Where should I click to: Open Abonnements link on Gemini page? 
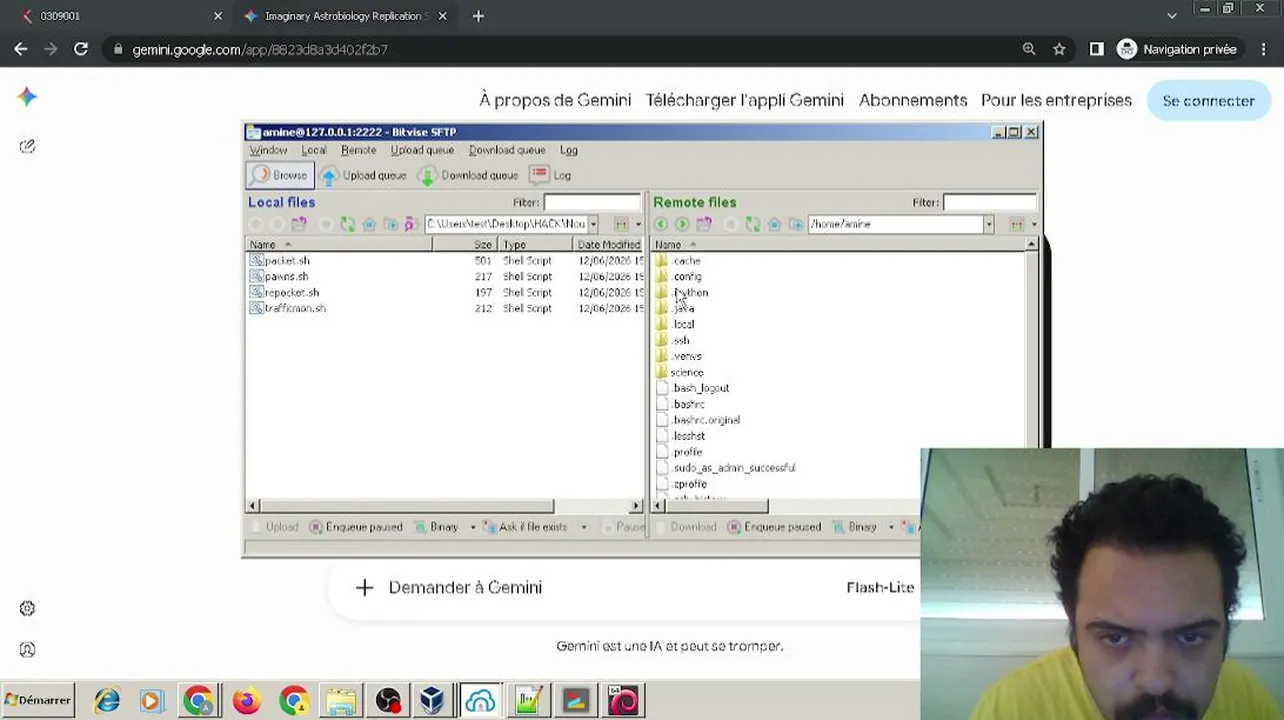point(913,100)
